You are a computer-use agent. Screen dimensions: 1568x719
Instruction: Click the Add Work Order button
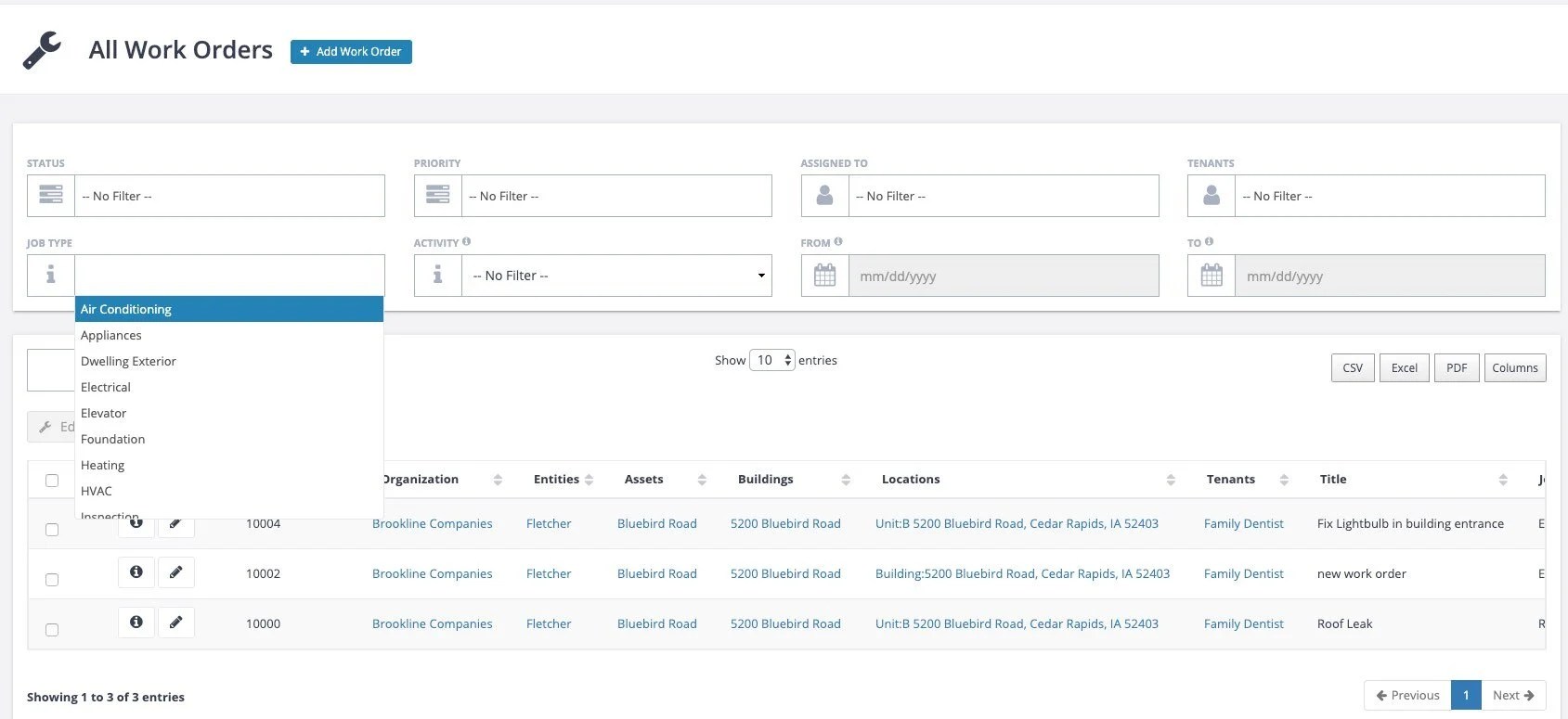[351, 52]
